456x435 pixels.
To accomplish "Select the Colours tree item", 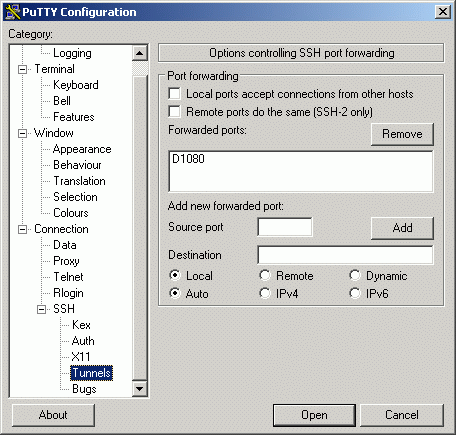I will tap(71, 213).
